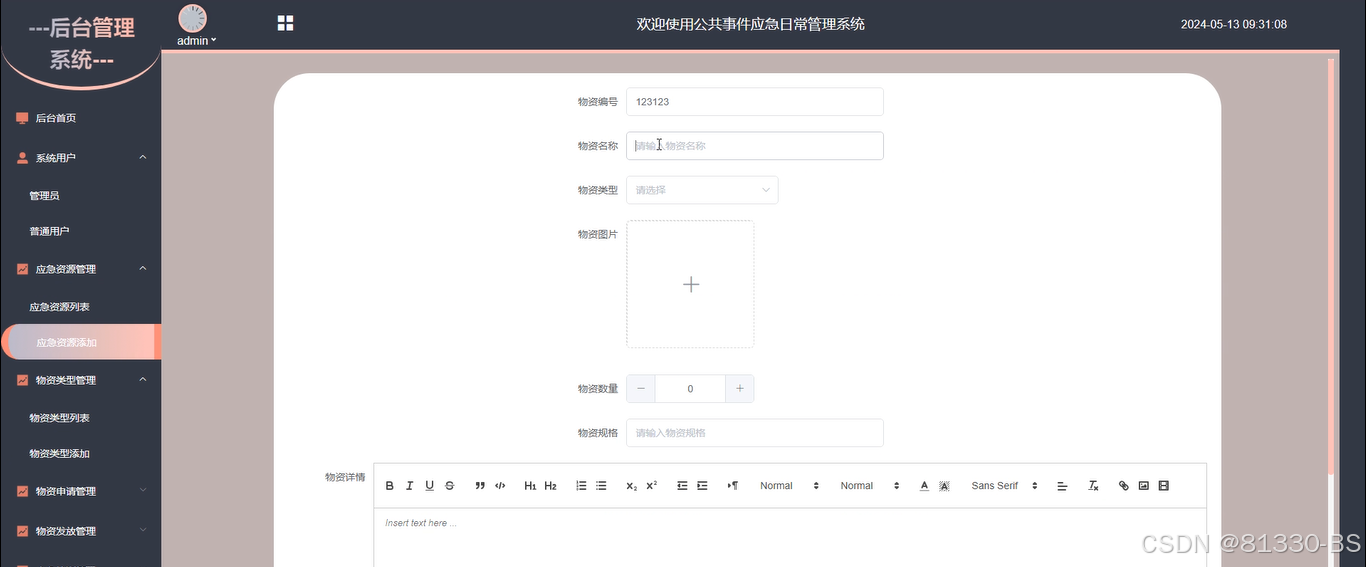Apply superscript formatting

(651, 486)
